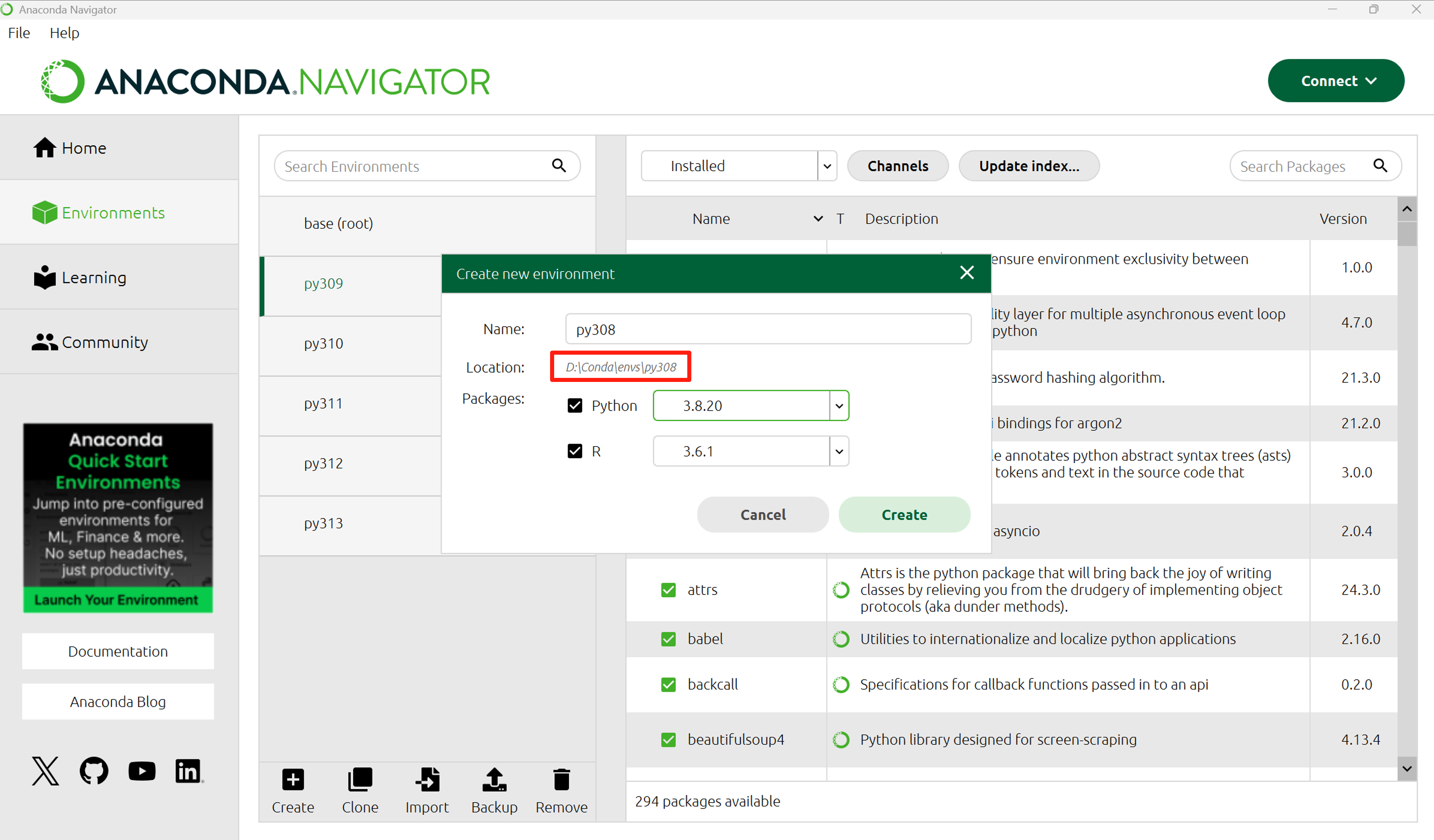Screen dimensions: 1434x840
Task: Open the LinkedIn social link
Action: coord(188,771)
